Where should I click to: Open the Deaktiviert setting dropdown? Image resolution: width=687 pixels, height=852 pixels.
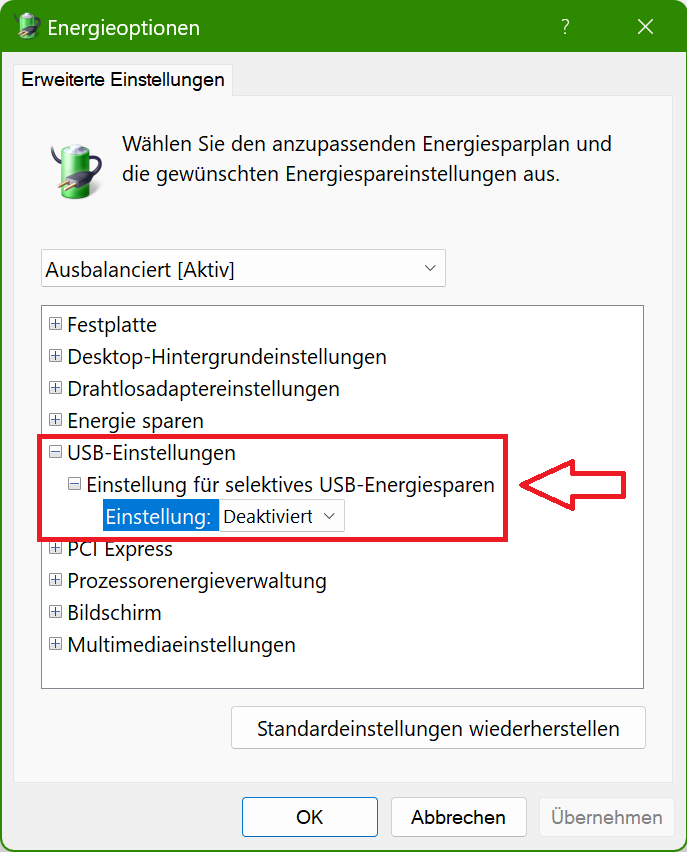(x=282, y=516)
